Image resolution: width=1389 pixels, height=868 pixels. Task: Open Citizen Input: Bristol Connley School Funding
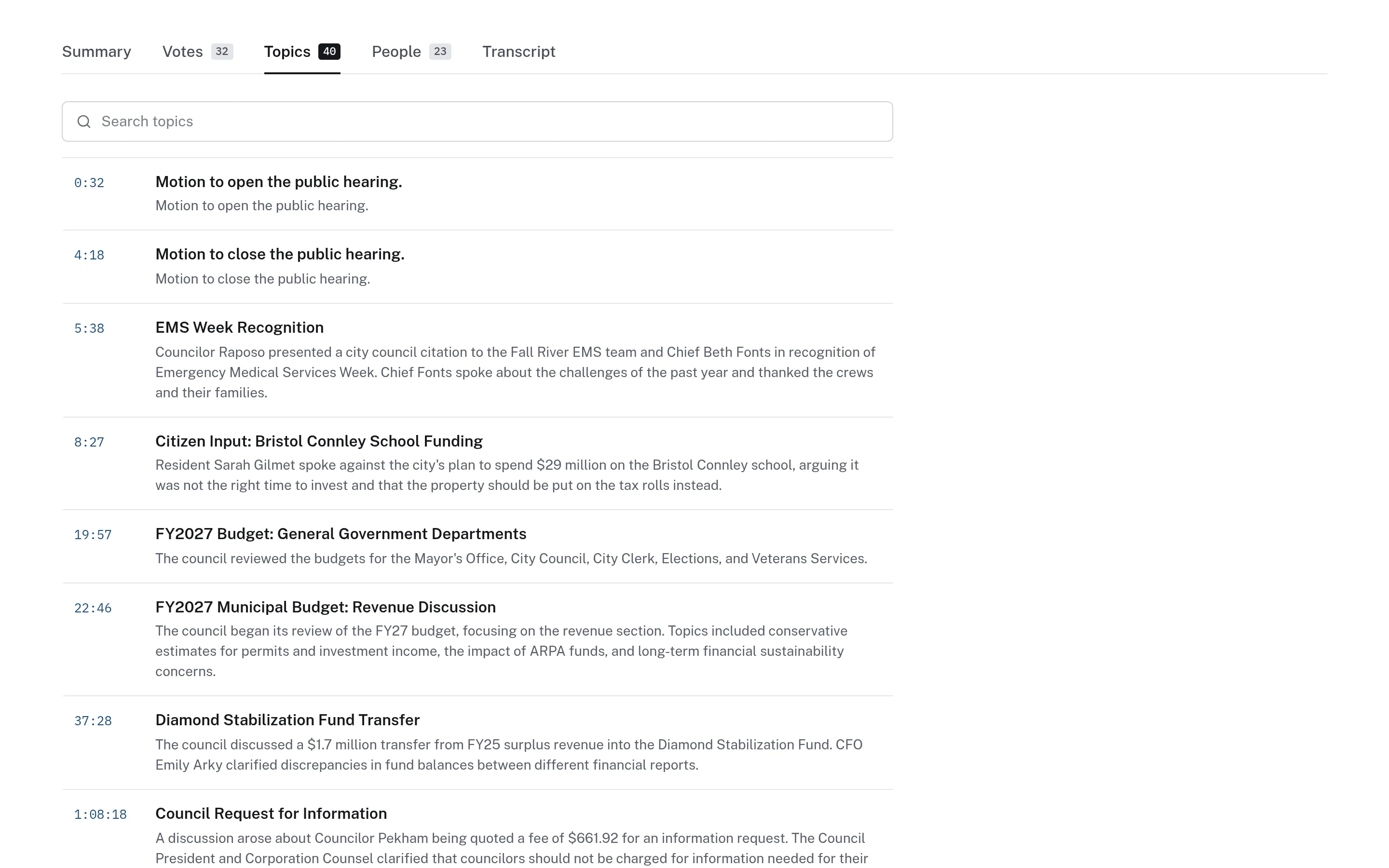(x=318, y=441)
